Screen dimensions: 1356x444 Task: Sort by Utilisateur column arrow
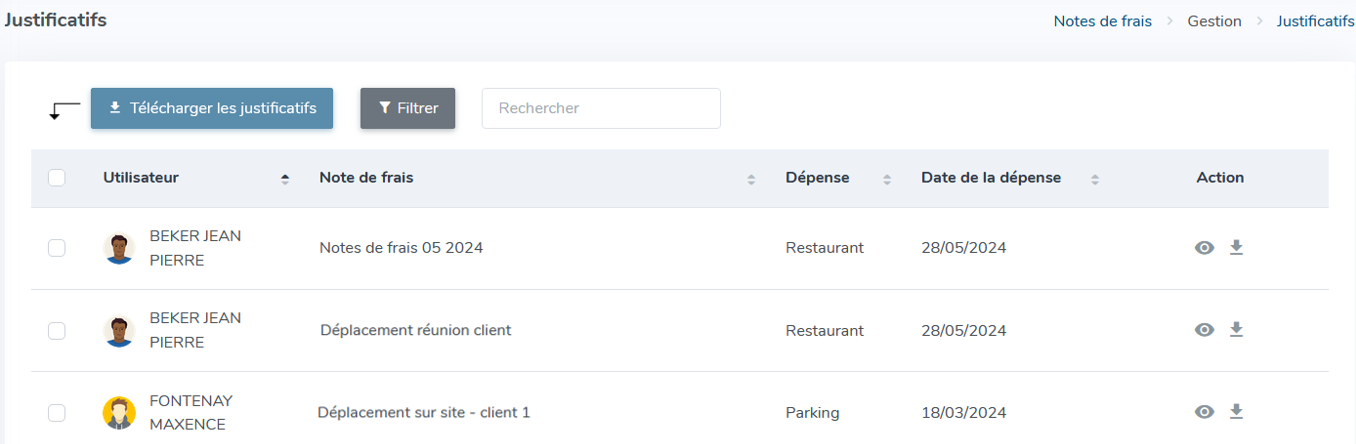click(285, 178)
